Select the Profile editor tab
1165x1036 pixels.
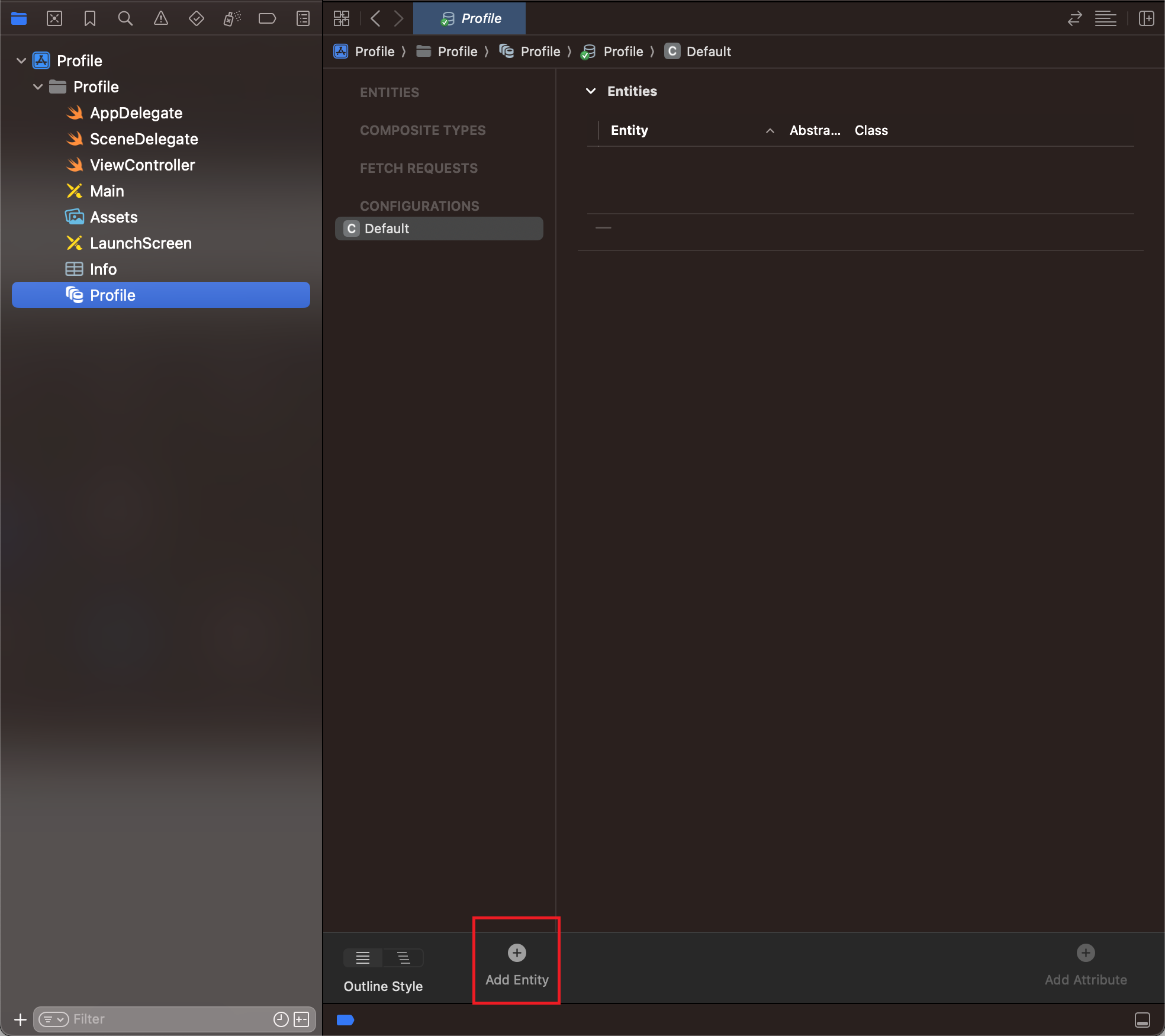[470, 18]
